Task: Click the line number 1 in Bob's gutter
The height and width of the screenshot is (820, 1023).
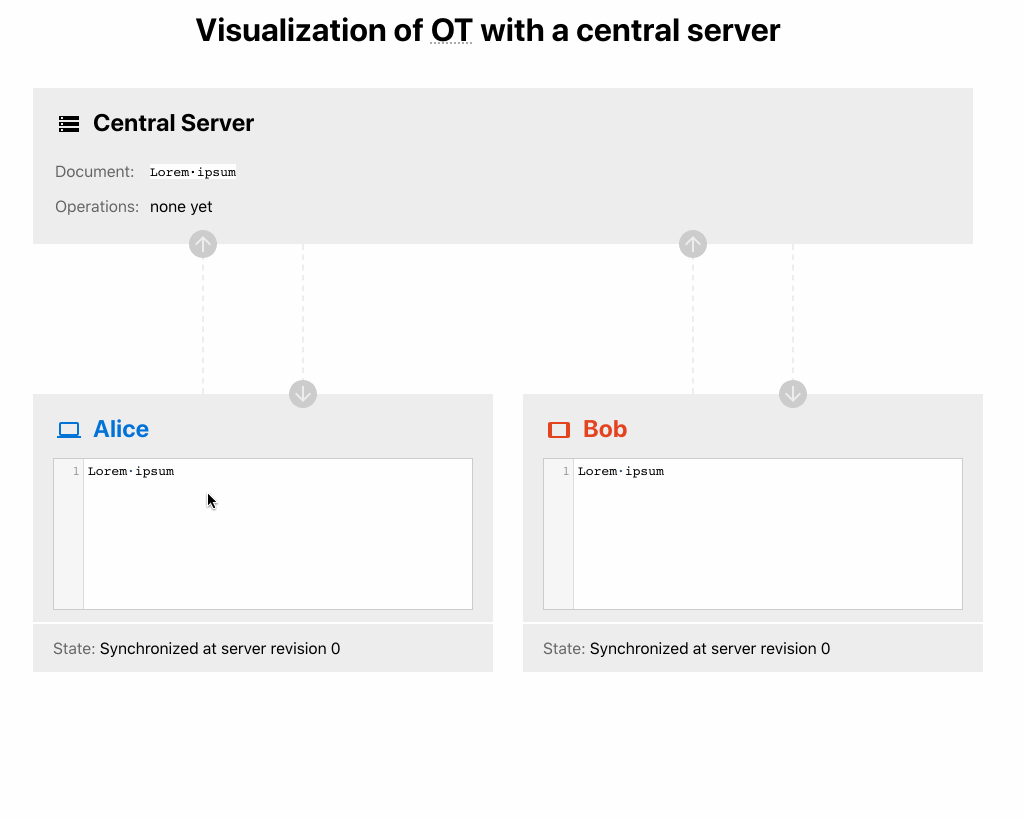Action: point(566,471)
